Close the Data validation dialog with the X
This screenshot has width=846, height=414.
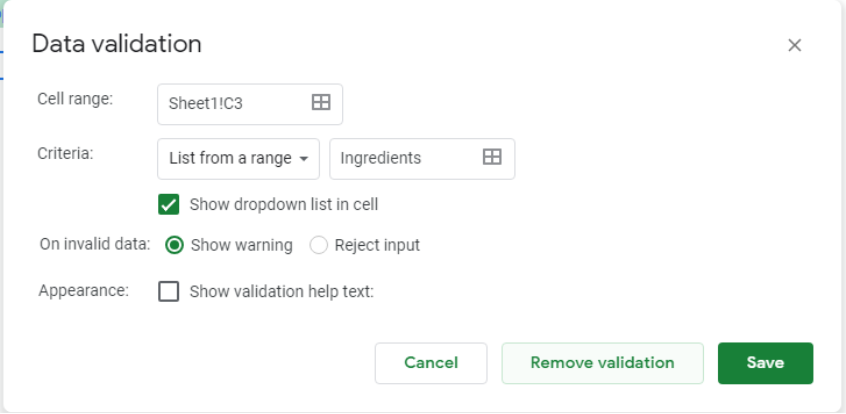794,45
